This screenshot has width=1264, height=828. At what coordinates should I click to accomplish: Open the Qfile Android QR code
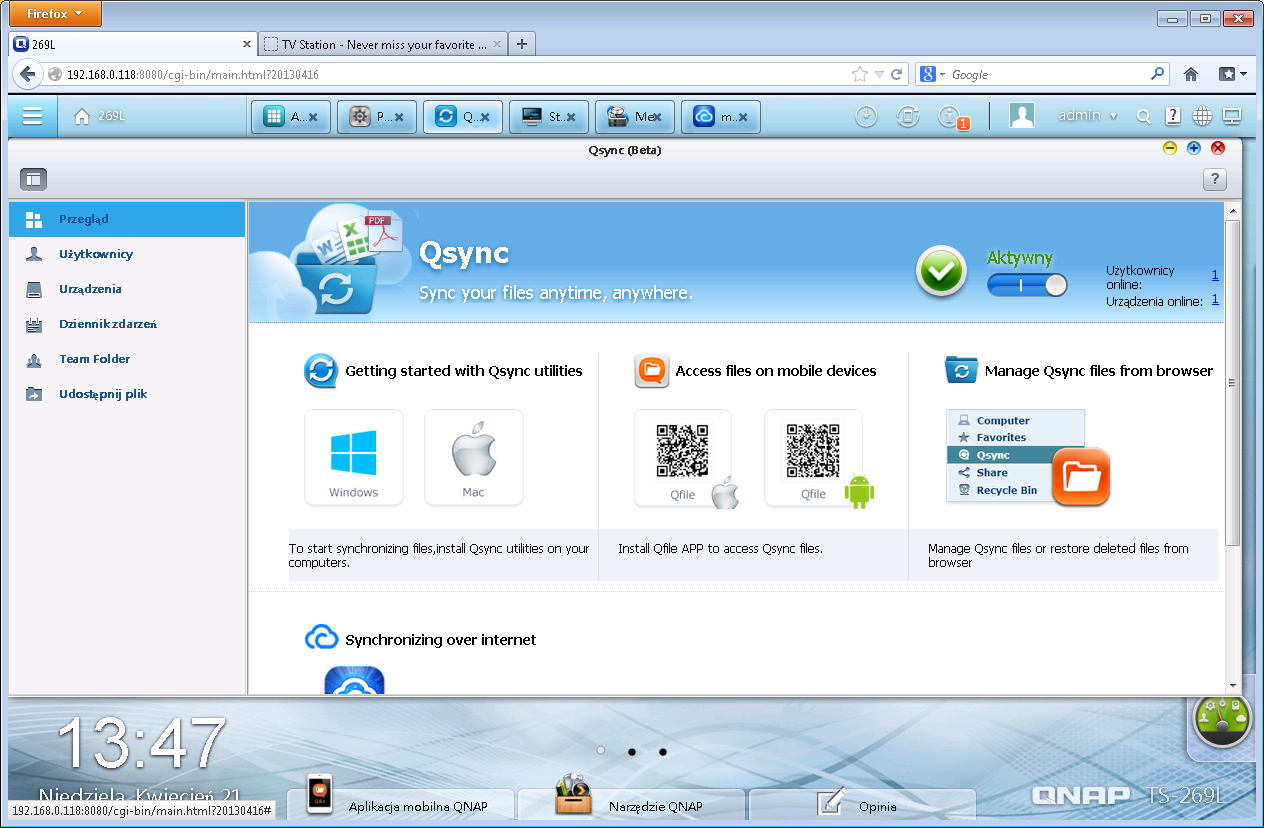point(814,457)
